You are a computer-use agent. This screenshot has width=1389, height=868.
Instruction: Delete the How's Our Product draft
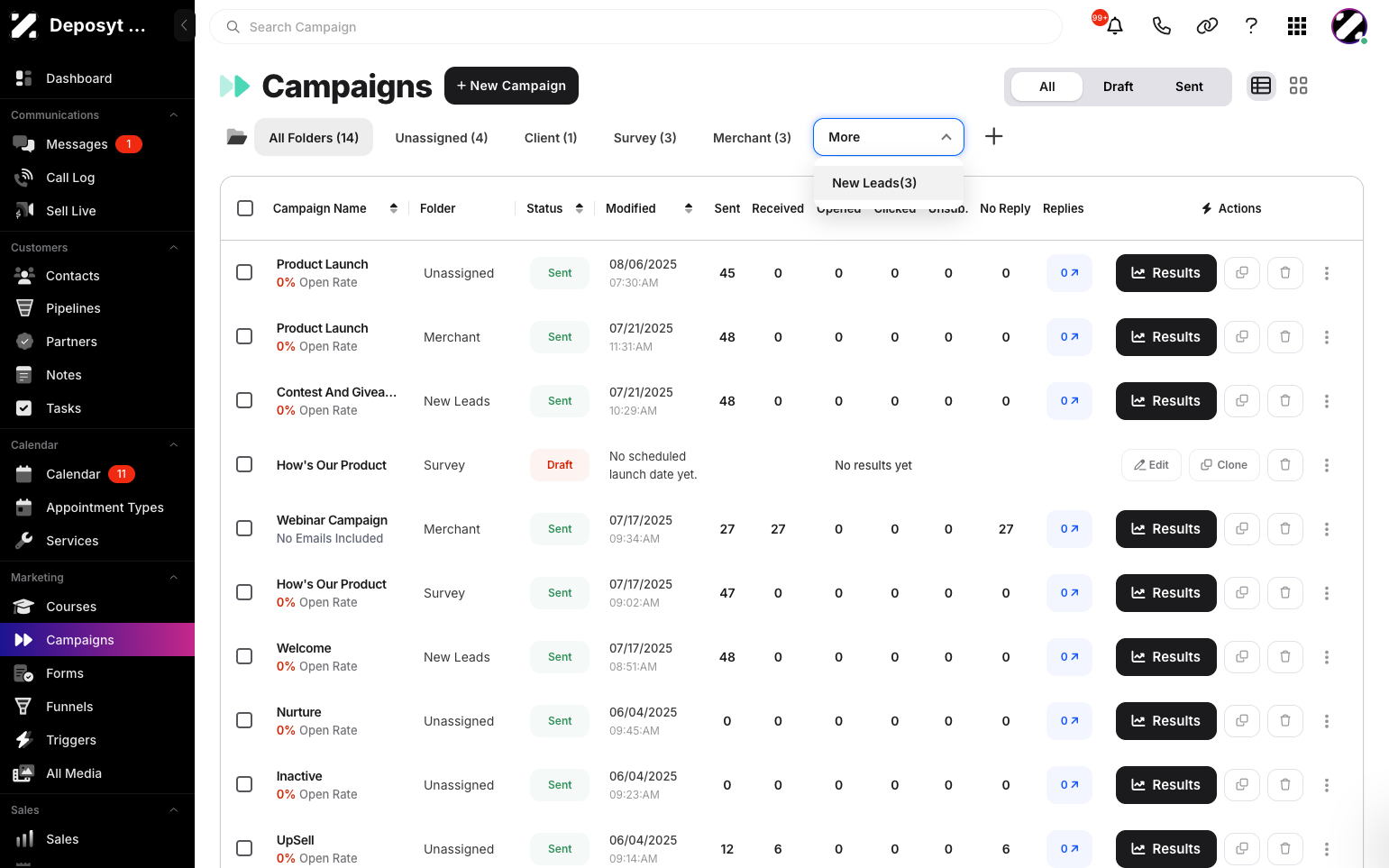pos(1285,465)
